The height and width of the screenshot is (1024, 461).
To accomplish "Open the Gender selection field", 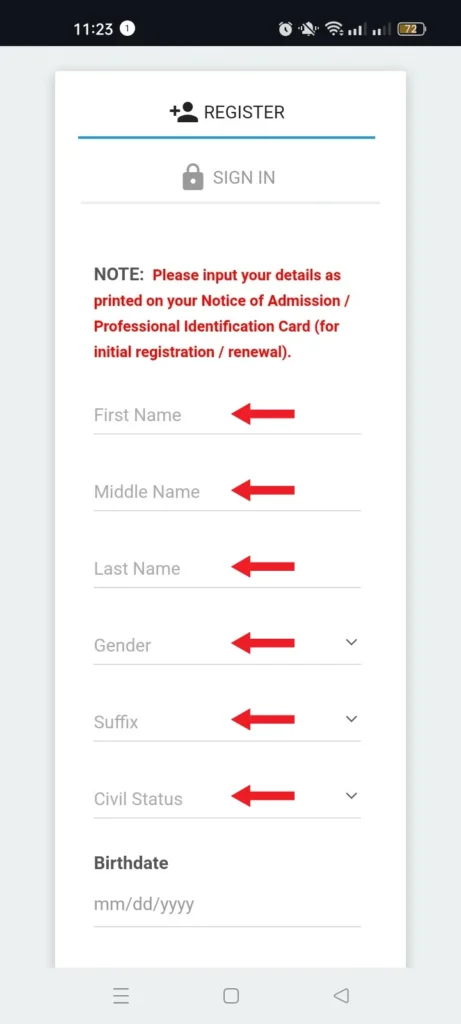I will click(x=227, y=645).
